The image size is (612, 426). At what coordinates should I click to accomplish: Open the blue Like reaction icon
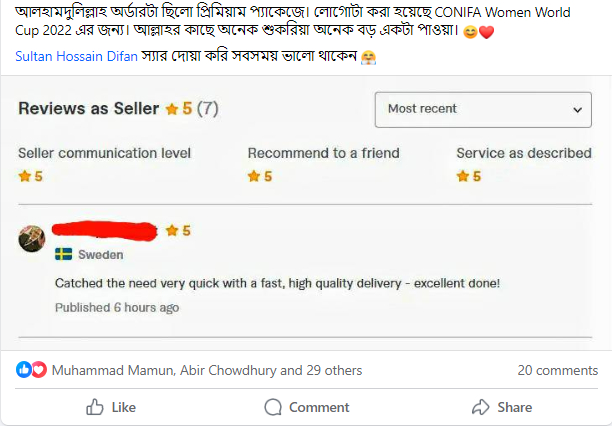point(23,369)
